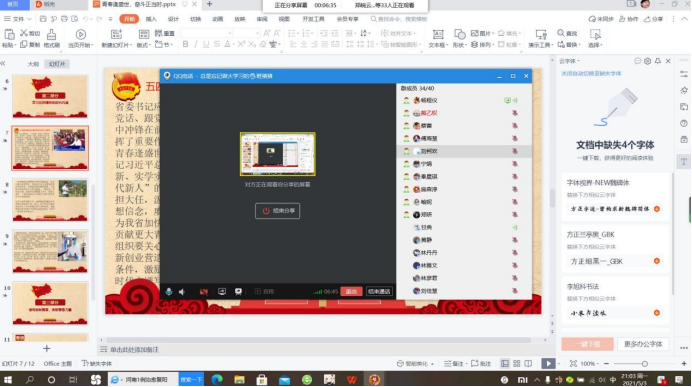Open the 文件 menu dropdown
692x387 pixels.
(18, 19)
